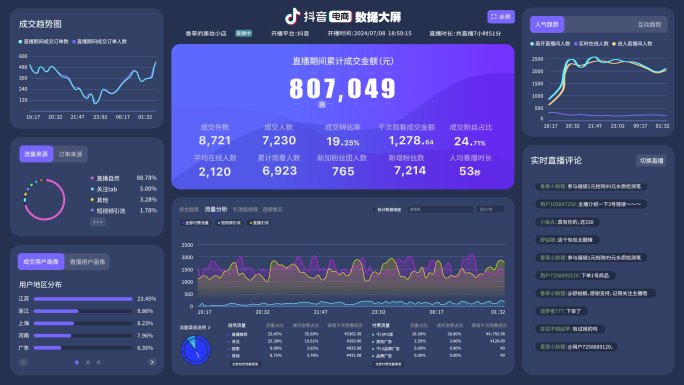Click 新加粉丝团人数 value 765
The width and height of the screenshot is (684, 385).
point(343,171)
